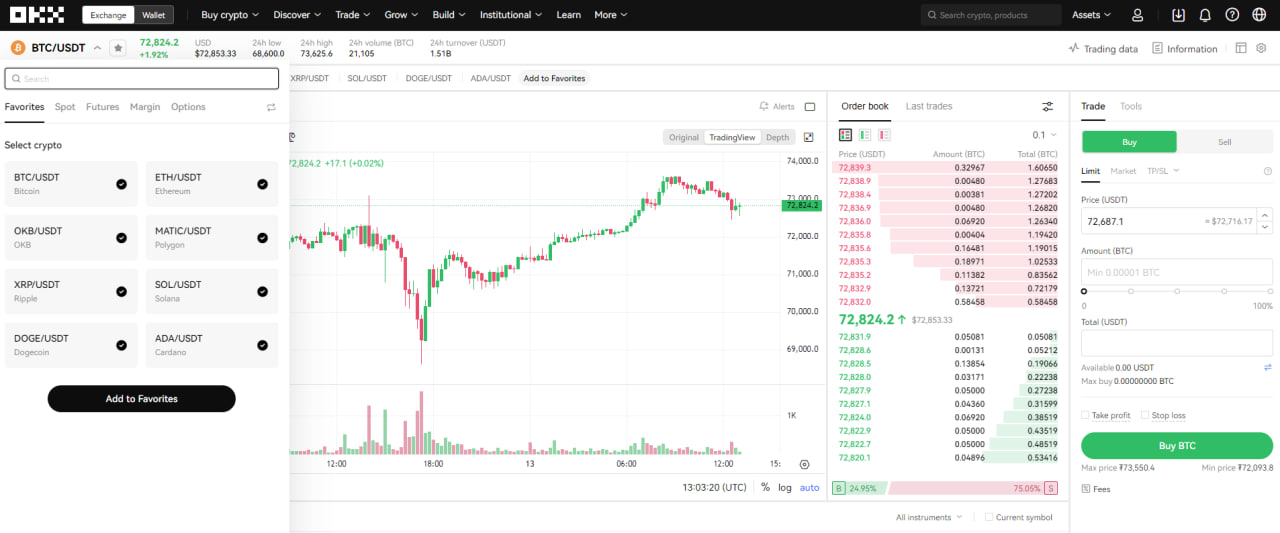This screenshot has width=1280, height=533.
Task: Open the All instruments dropdown
Action: (929, 517)
